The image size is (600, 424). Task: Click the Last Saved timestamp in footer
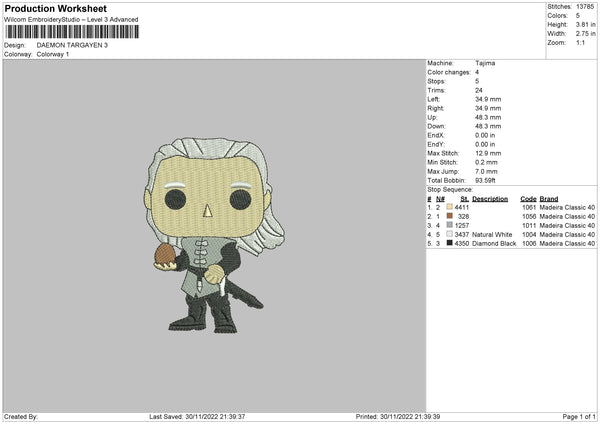(197, 416)
